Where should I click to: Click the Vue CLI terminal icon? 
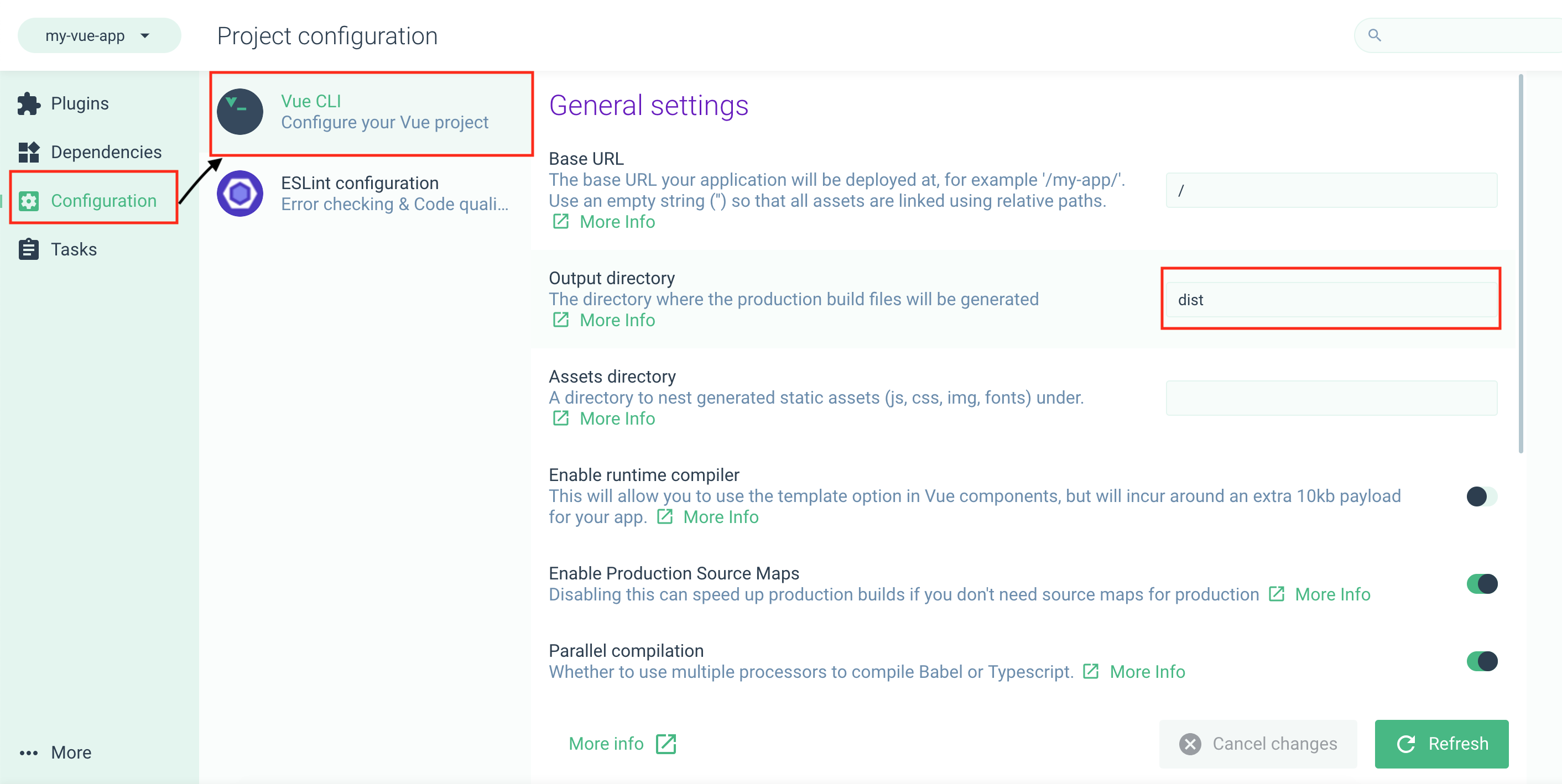pos(240,112)
